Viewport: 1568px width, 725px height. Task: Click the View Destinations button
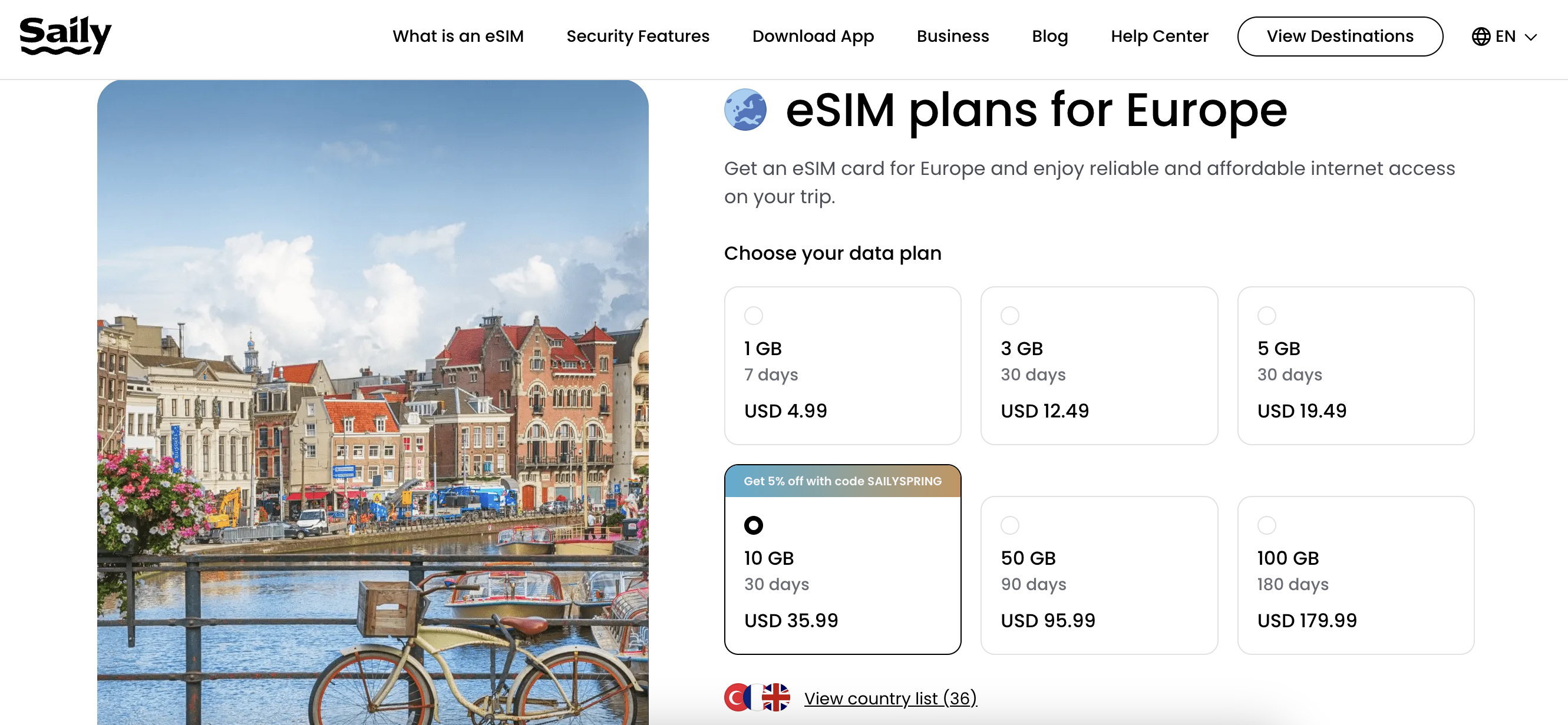pyautogui.click(x=1340, y=37)
